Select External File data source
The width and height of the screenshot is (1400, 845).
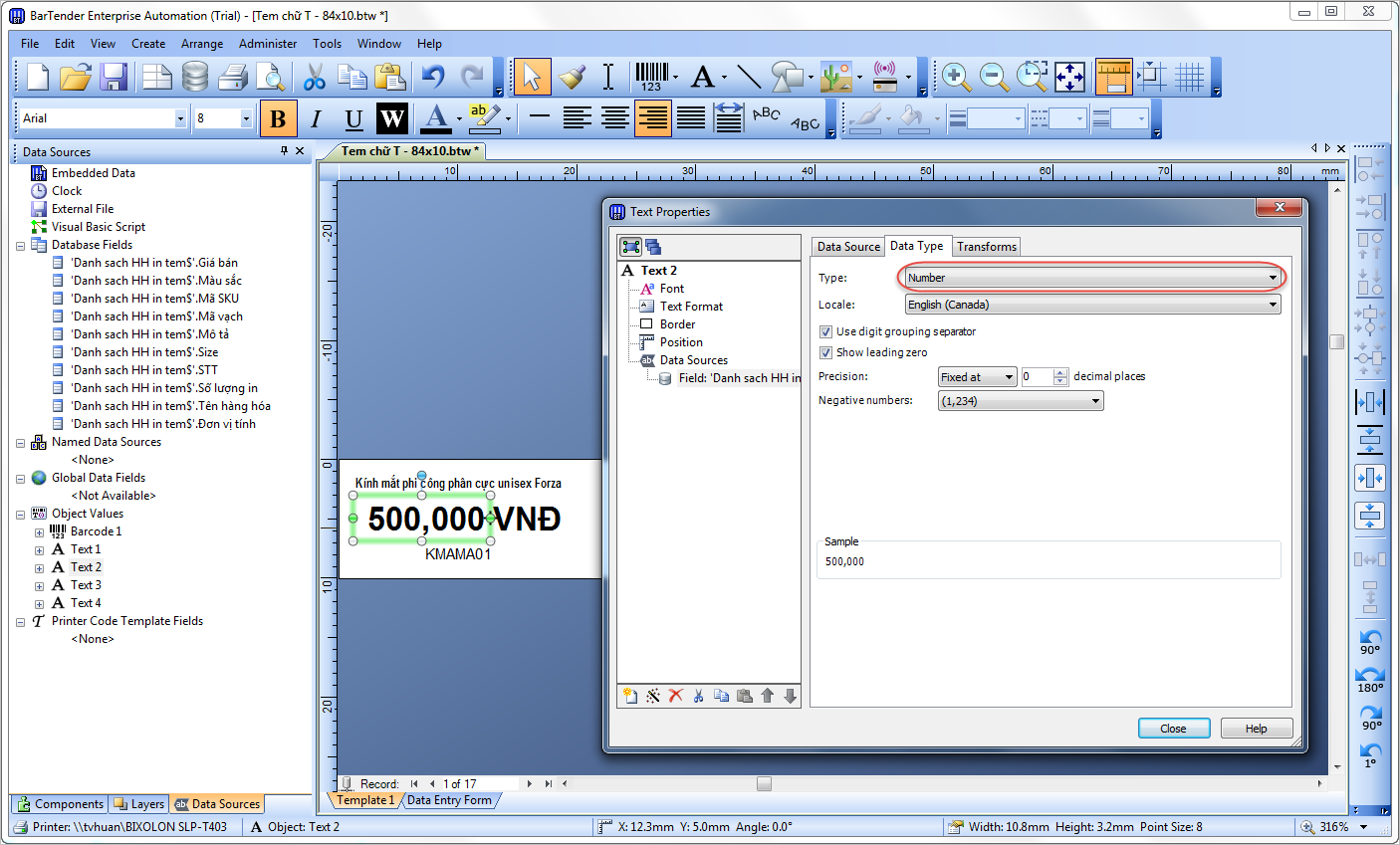pos(83,209)
